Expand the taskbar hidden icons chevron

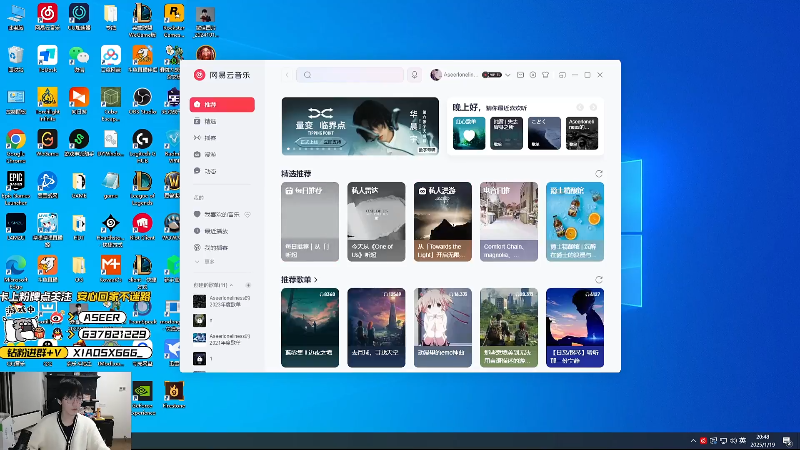pos(693,441)
